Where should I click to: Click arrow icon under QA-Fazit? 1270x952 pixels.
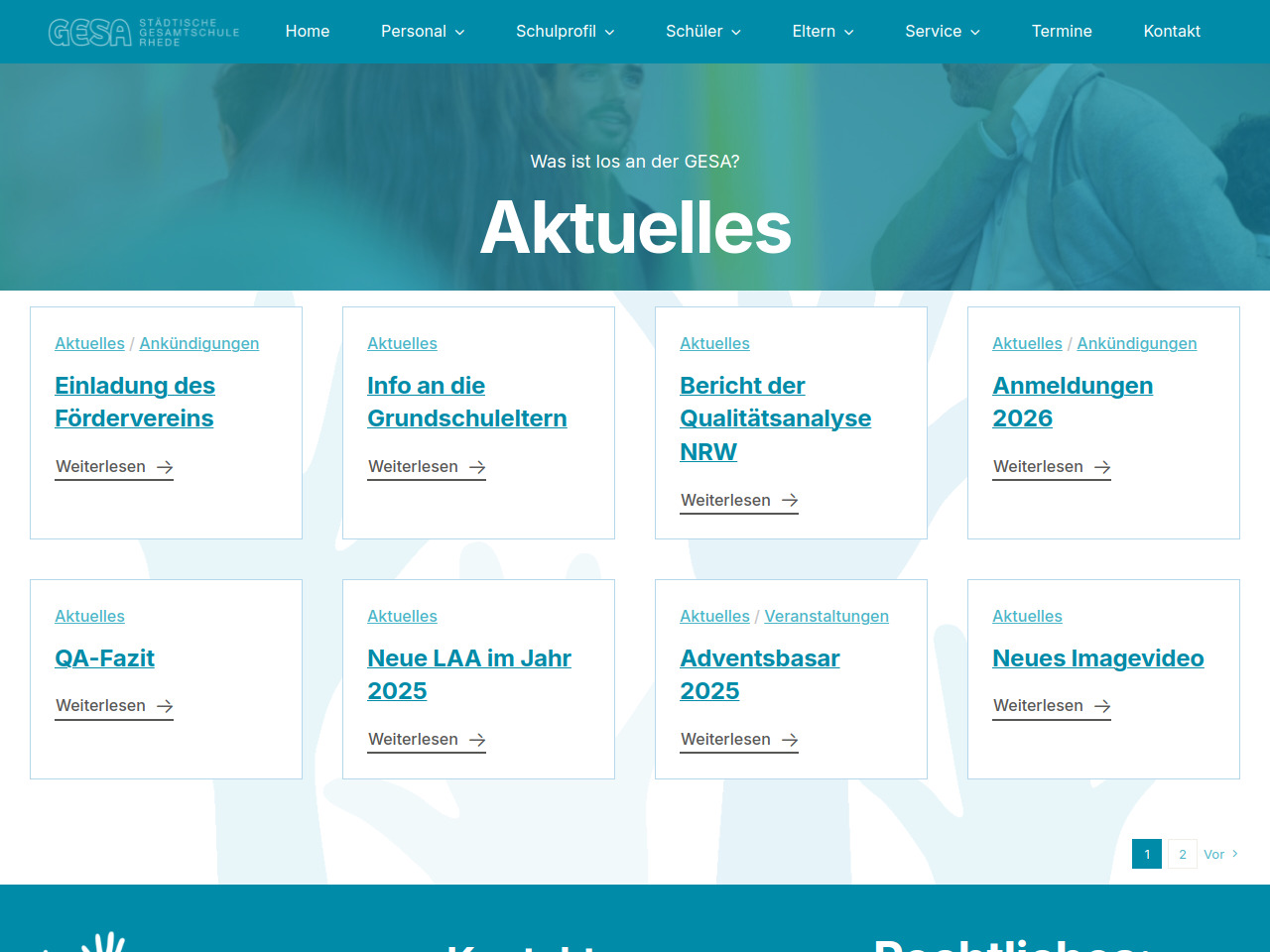165,706
